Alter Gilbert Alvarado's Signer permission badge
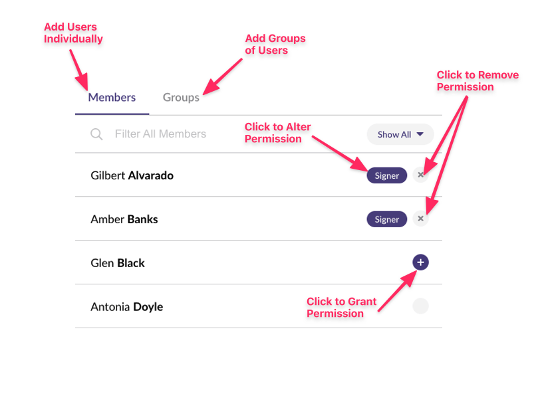540x396 pixels. coord(387,176)
